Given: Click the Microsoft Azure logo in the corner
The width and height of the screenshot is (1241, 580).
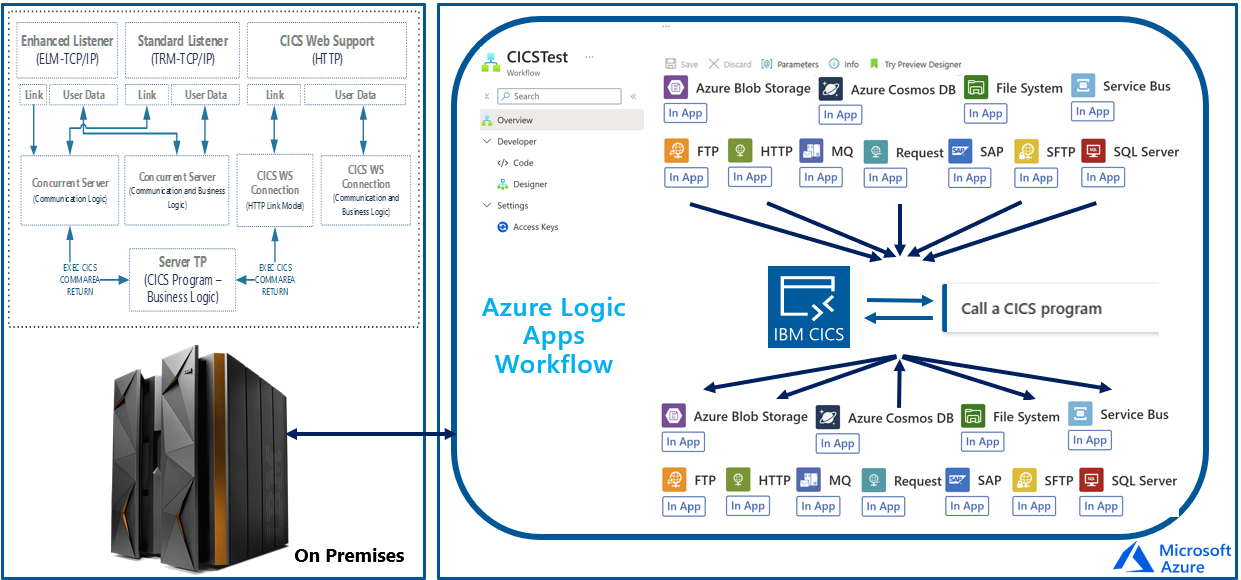Looking at the screenshot, I should [x=1172, y=558].
